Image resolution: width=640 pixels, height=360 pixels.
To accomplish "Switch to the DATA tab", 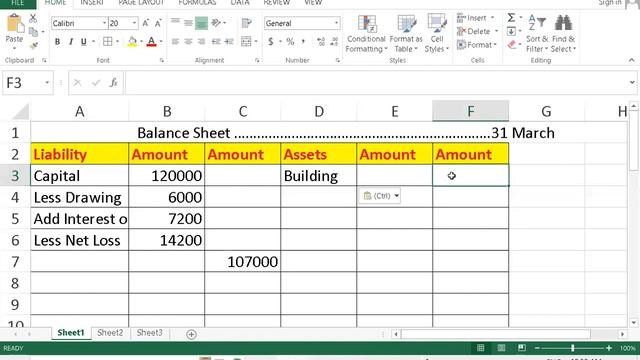I will pos(240,3).
